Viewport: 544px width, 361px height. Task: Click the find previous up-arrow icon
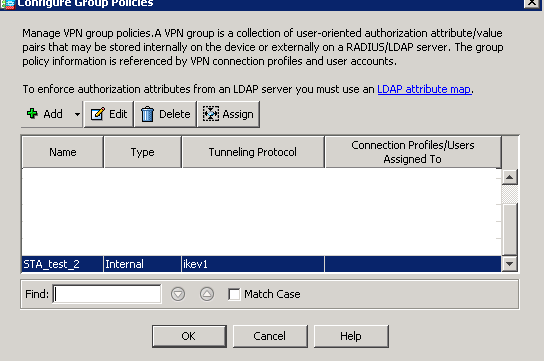pos(207,294)
